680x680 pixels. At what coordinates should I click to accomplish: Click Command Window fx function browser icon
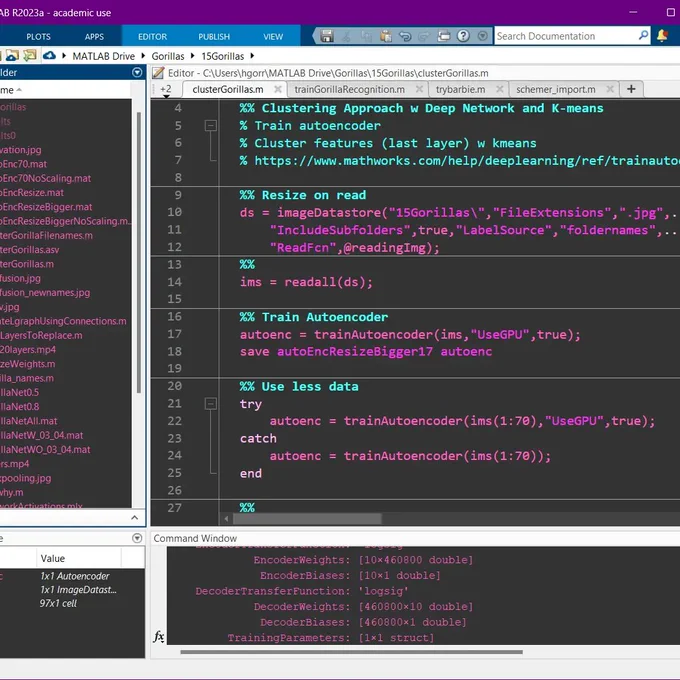coord(159,637)
